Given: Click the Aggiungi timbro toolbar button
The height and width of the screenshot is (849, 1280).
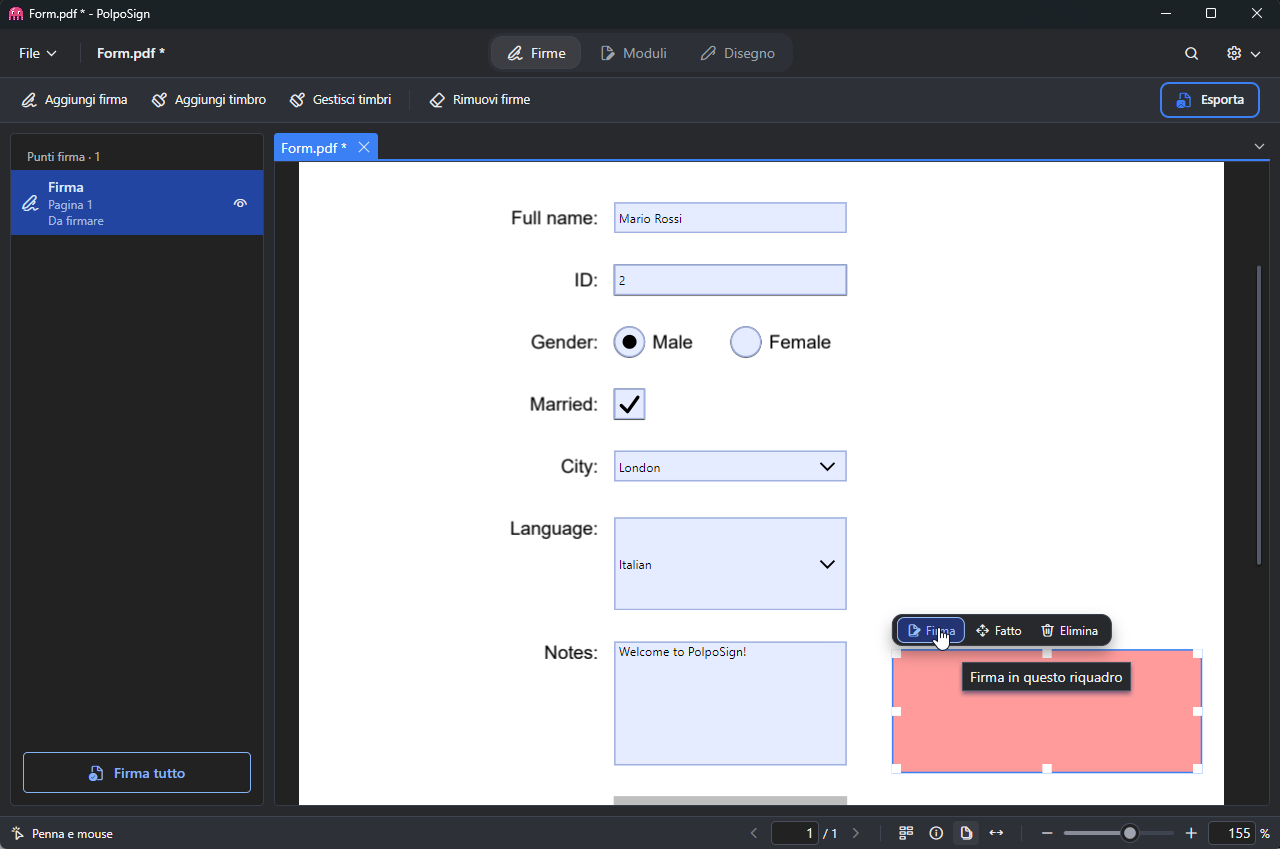Looking at the screenshot, I should click(209, 100).
